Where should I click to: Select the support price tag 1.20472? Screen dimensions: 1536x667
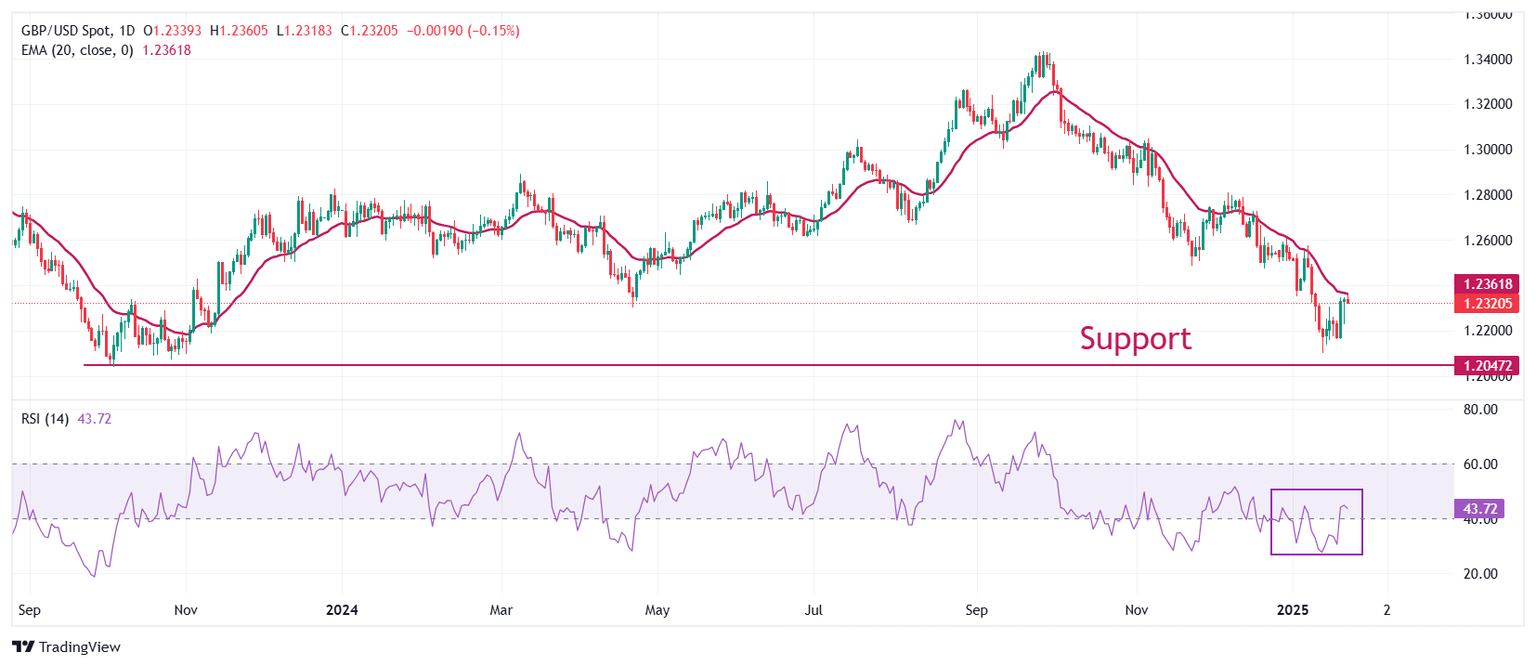pyautogui.click(x=1487, y=366)
